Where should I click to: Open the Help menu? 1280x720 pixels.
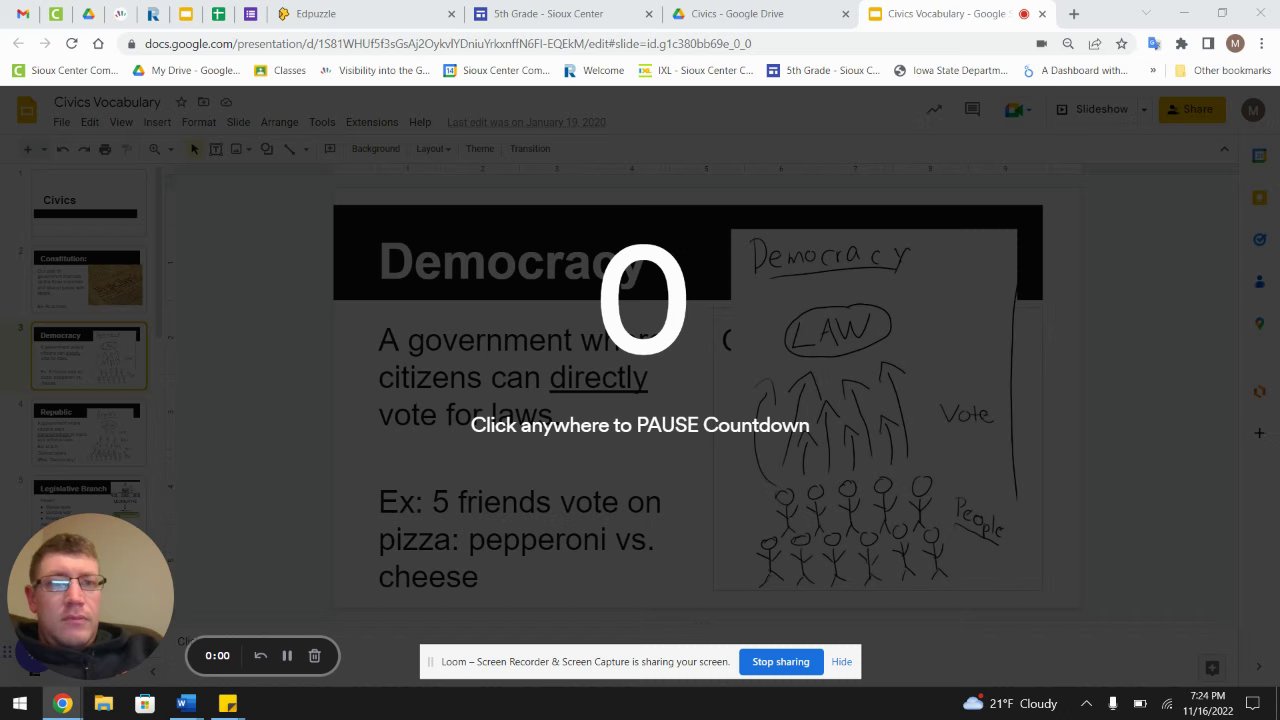point(420,122)
